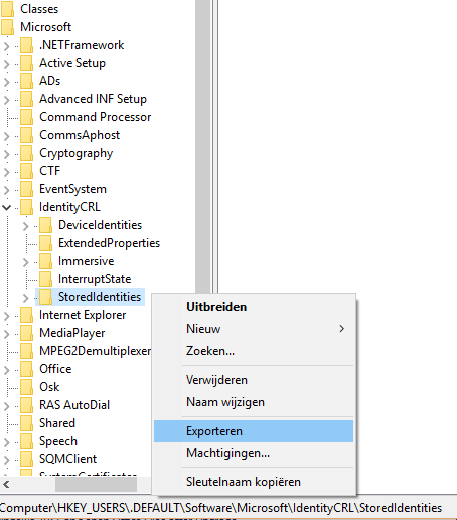Expand the Office key
Screen dimensions: 457x520
pyautogui.click(x=7, y=370)
